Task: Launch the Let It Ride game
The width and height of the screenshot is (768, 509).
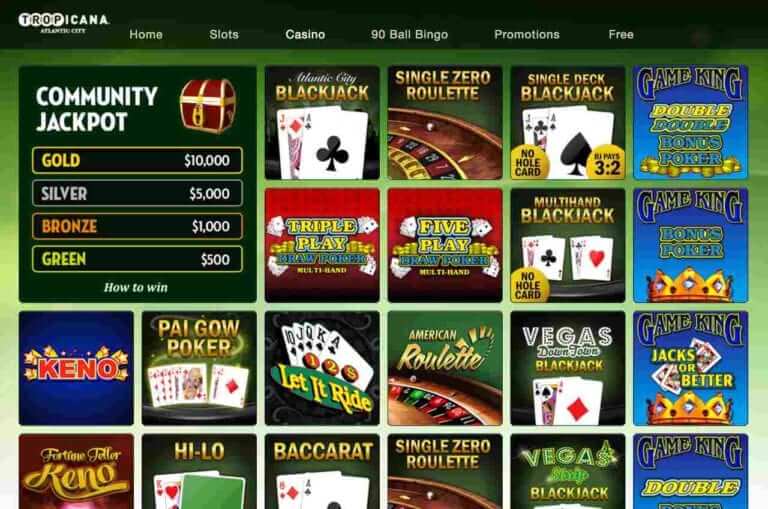Action: (x=322, y=368)
